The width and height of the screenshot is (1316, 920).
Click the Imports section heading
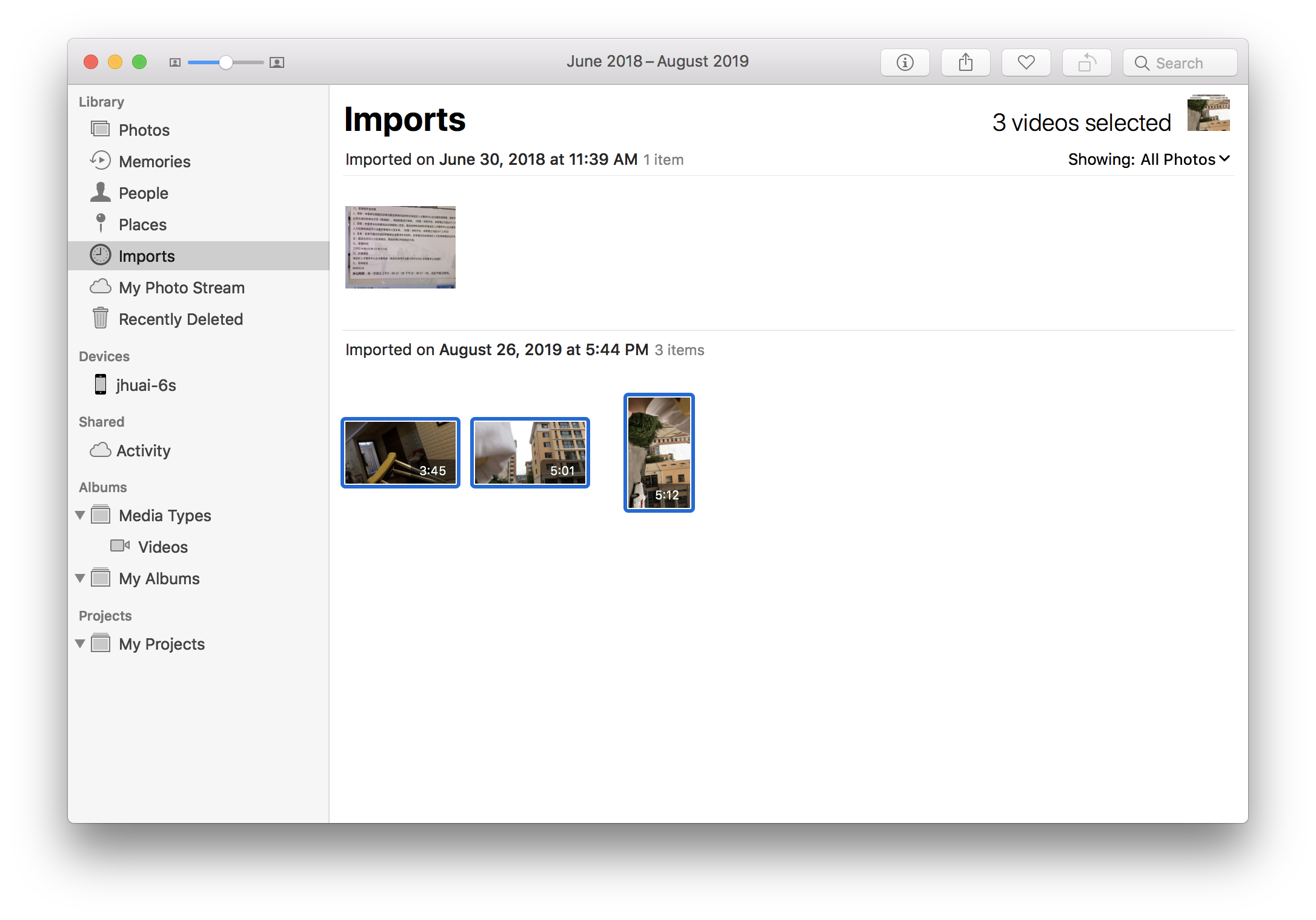[x=405, y=120]
